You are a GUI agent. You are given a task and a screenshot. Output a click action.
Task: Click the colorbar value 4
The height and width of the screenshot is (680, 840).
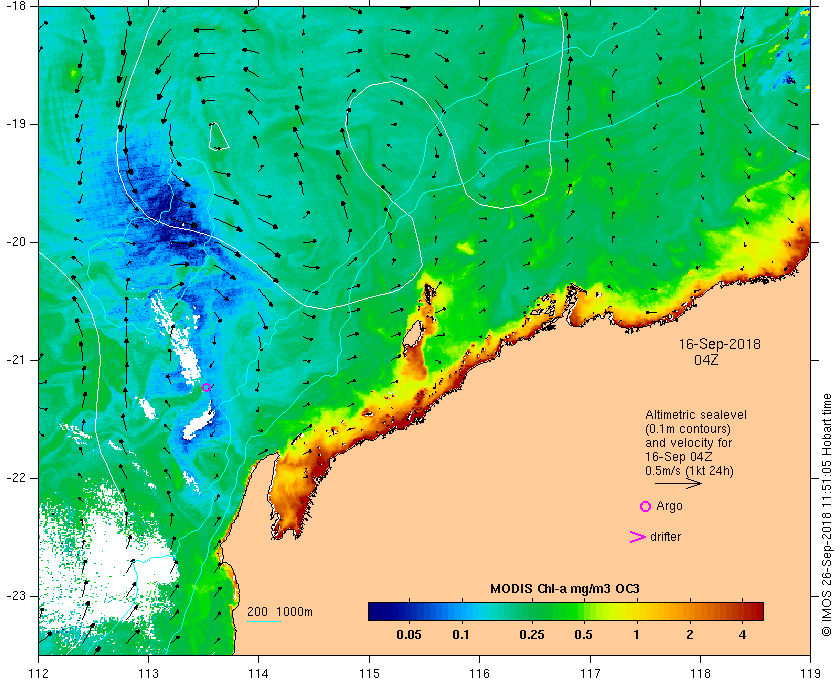tap(742, 636)
